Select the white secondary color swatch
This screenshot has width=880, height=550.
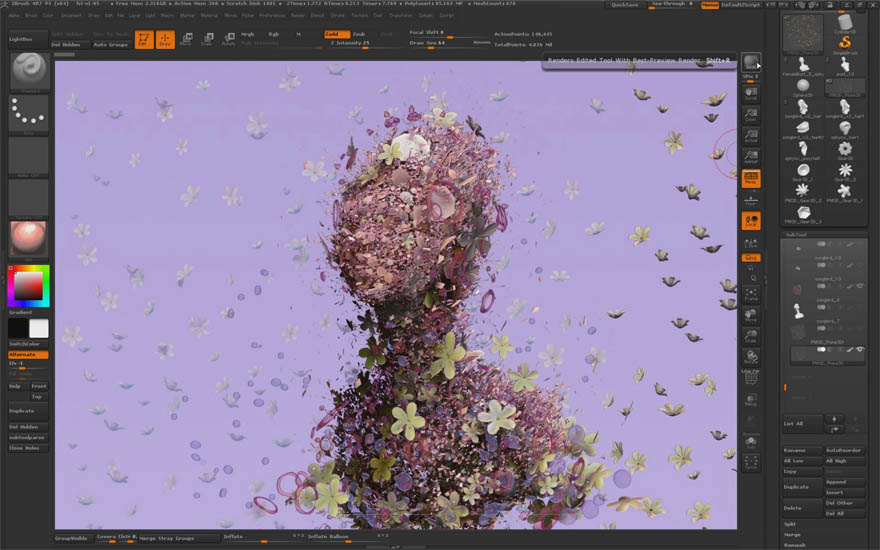coord(39,328)
